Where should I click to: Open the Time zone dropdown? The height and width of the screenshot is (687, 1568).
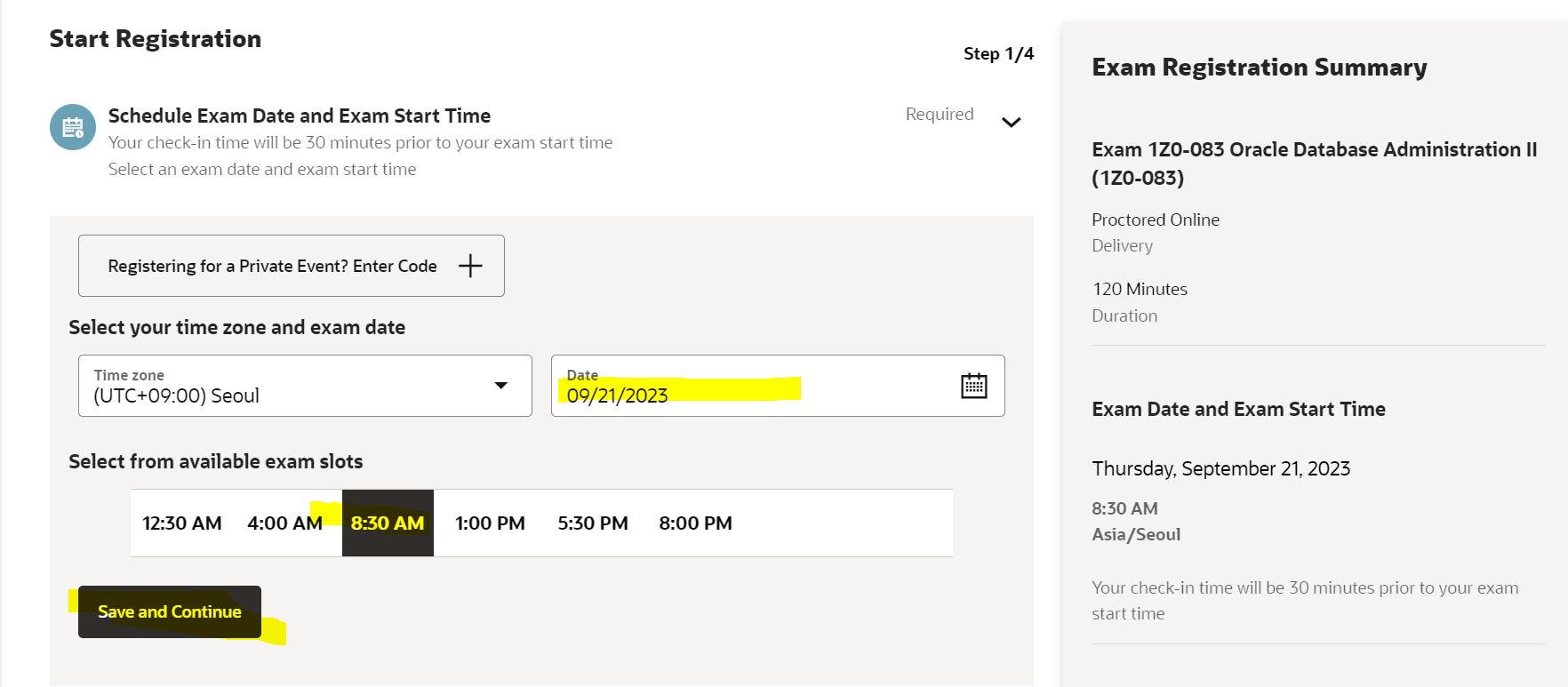[x=305, y=386]
